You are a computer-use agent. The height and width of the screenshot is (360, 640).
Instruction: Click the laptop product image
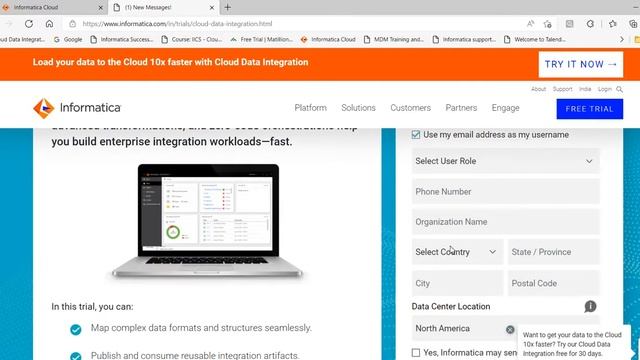pos(207,221)
